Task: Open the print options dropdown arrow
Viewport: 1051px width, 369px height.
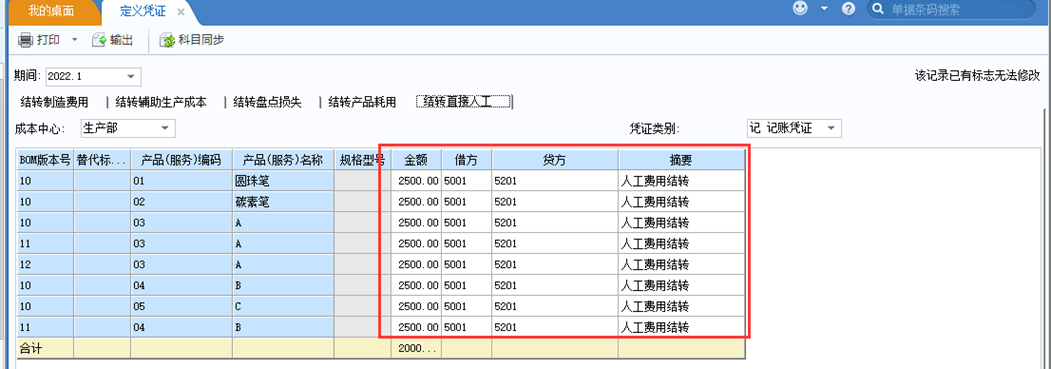Action: pyautogui.click(x=74, y=40)
